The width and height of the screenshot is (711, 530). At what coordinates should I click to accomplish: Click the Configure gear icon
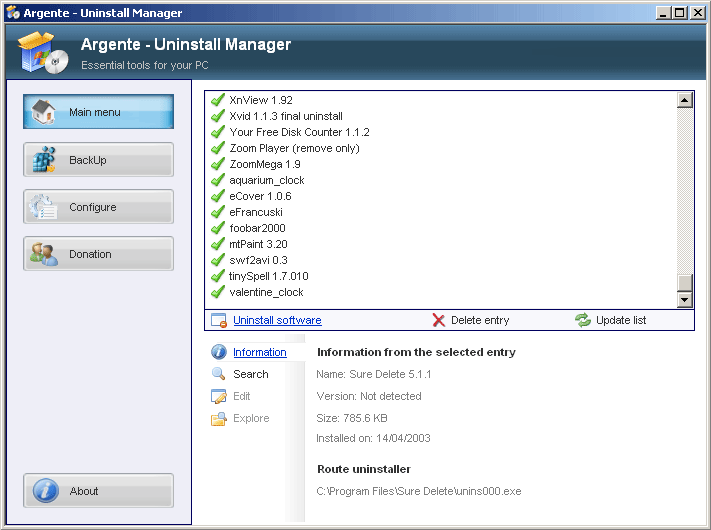(44, 207)
